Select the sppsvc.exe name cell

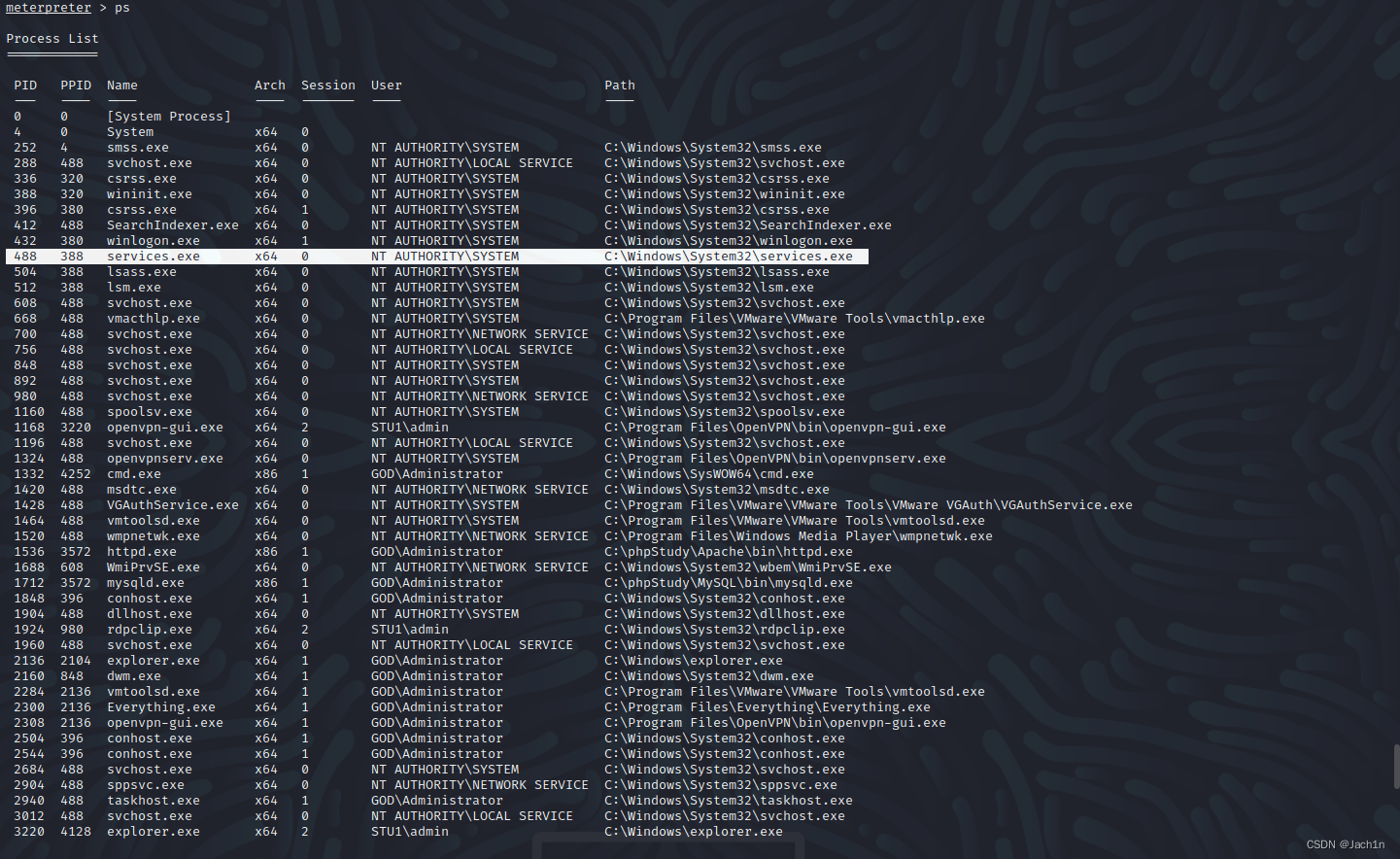(146, 785)
